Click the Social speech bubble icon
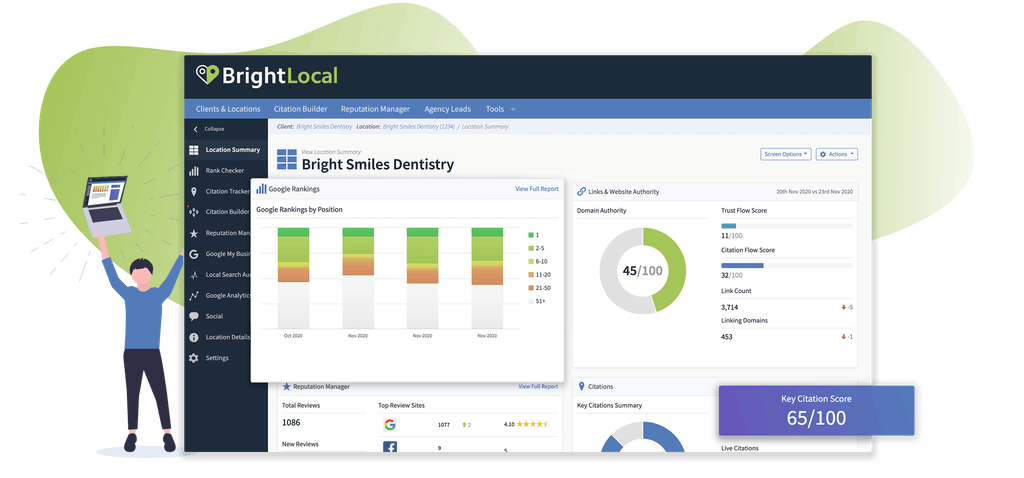1024x478 pixels. 193,317
